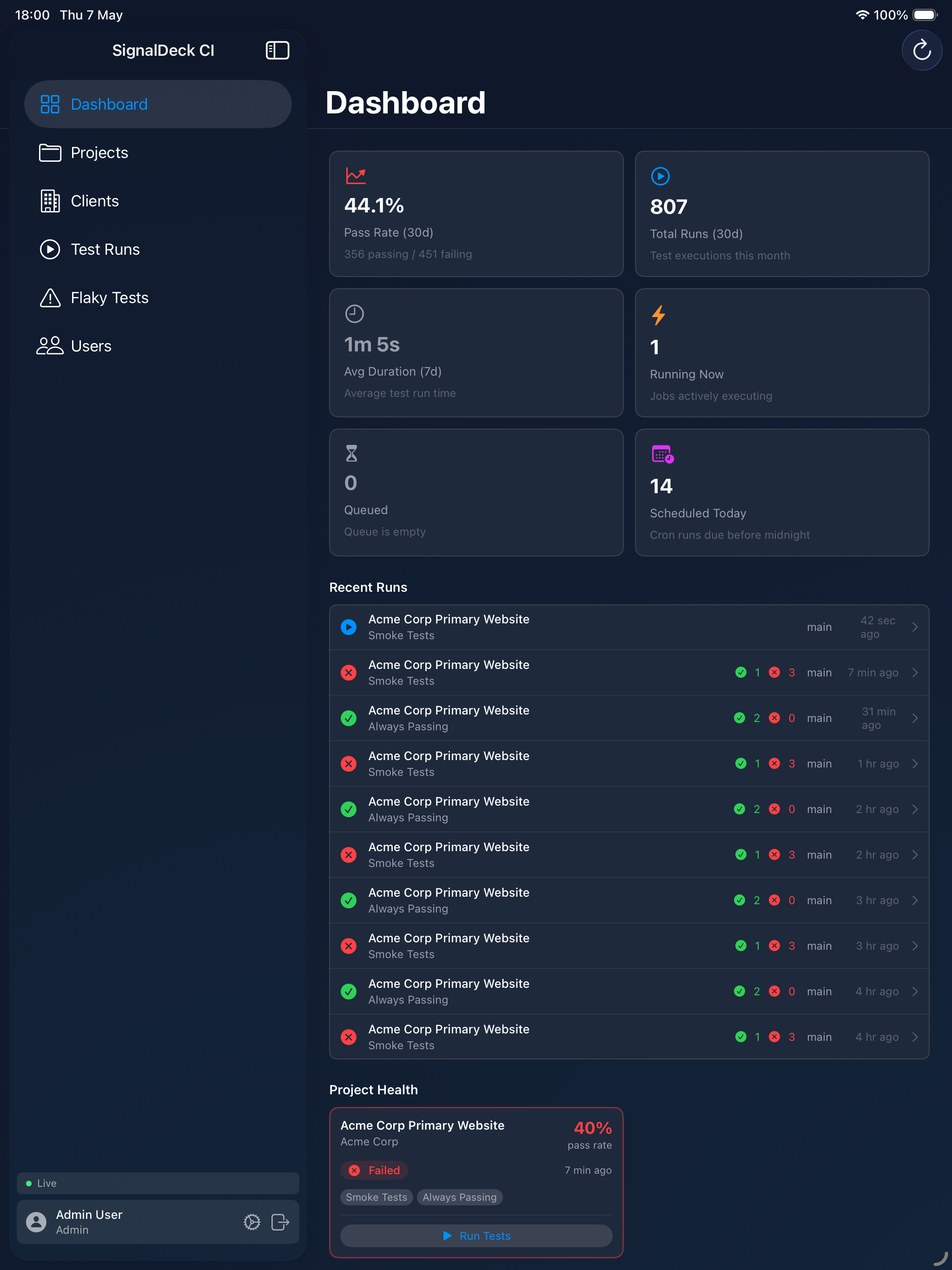Click the Total Runs play icon
The width and height of the screenshot is (952, 1270).
pos(661,176)
